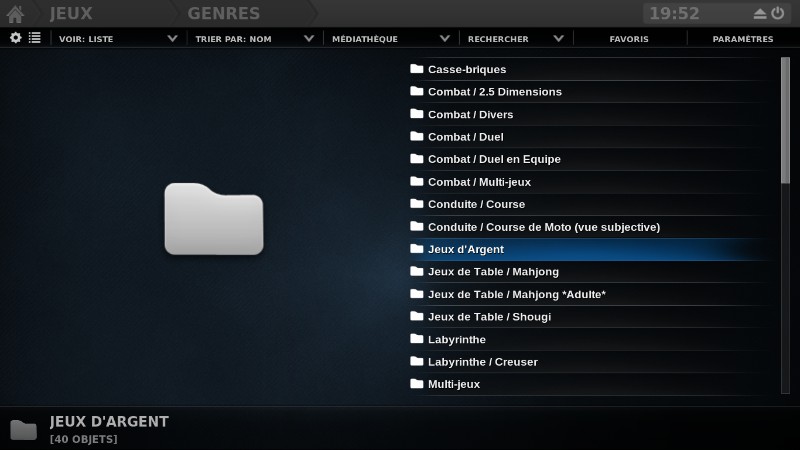Click the folder icon of Combat / Divers
This screenshot has height=450, width=800.
[x=417, y=113]
